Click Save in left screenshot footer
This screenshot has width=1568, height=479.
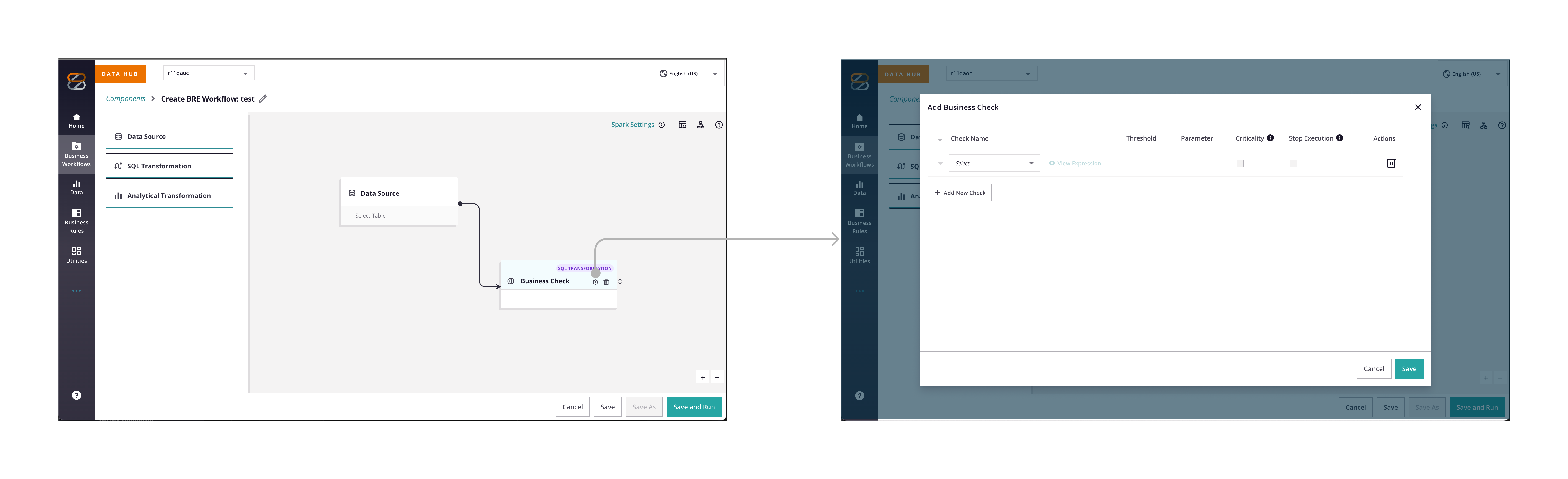click(607, 407)
